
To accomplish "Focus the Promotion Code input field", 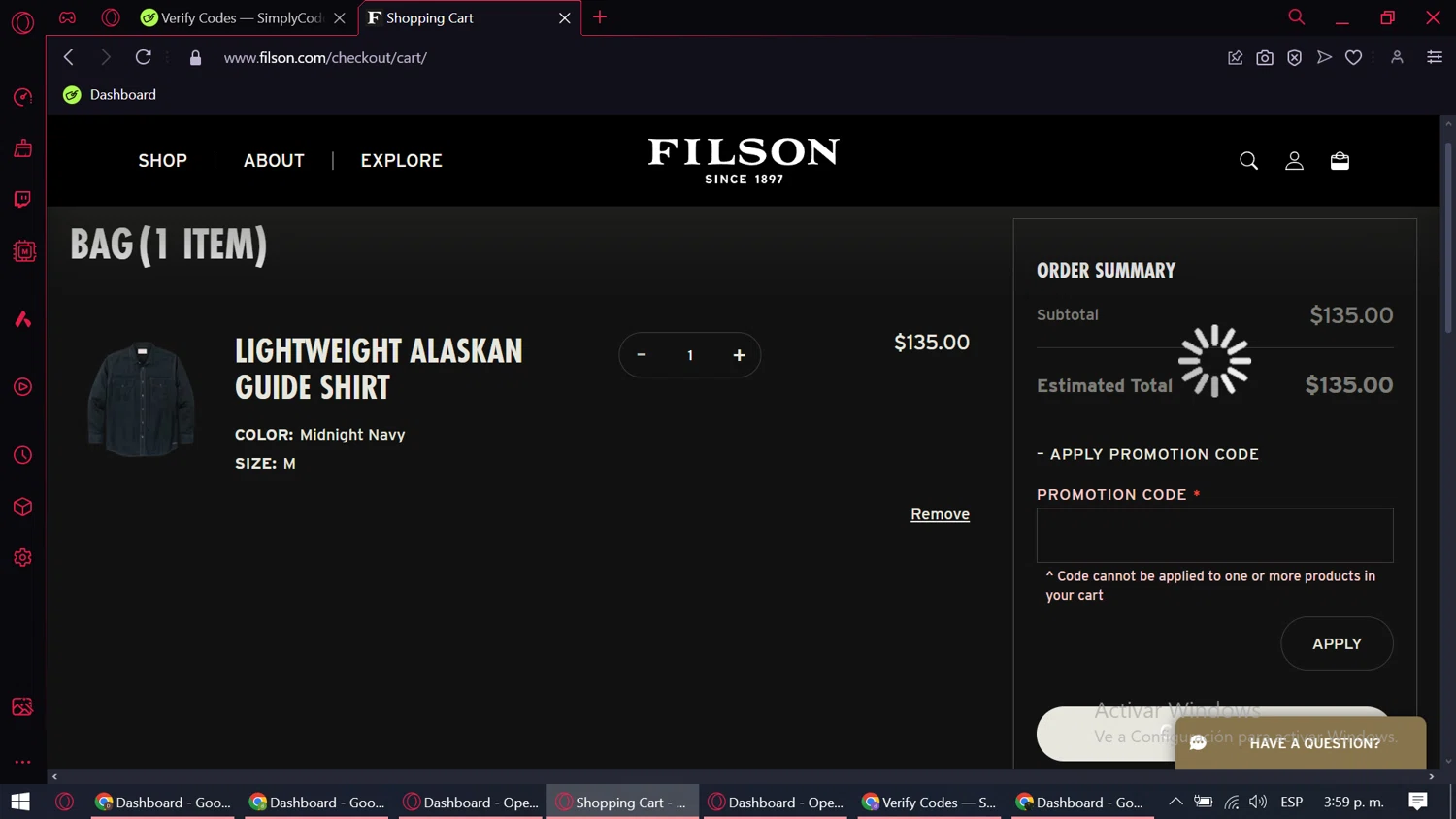I will pyautogui.click(x=1214, y=536).
